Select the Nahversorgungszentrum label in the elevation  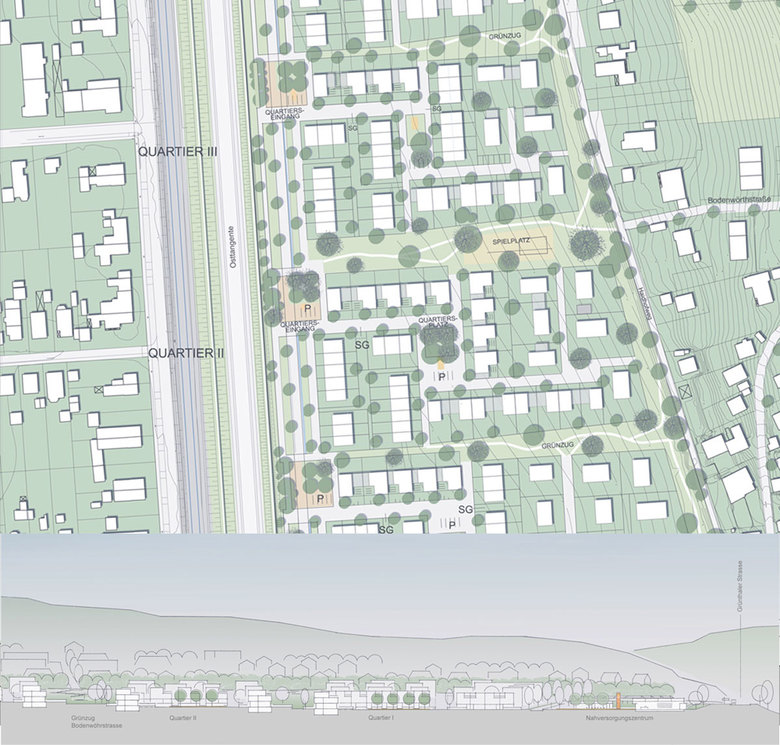[621, 718]
